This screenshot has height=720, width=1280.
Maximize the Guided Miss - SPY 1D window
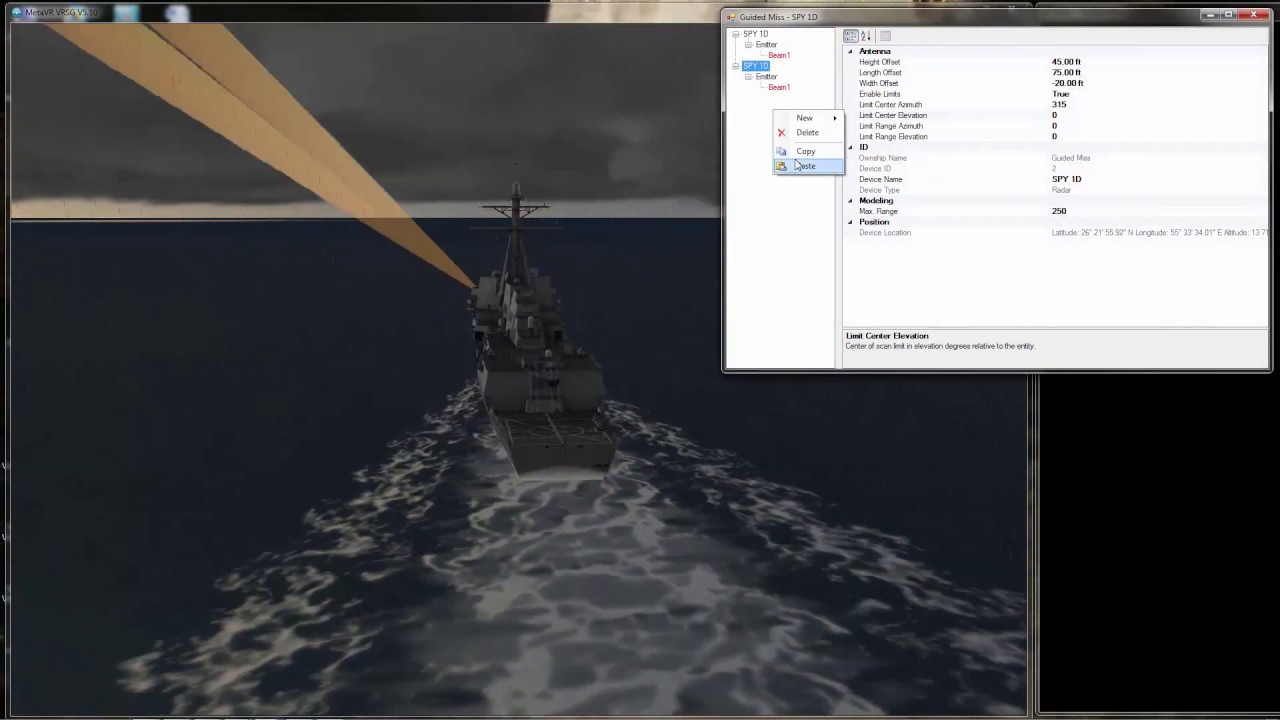pos(1229,15)
